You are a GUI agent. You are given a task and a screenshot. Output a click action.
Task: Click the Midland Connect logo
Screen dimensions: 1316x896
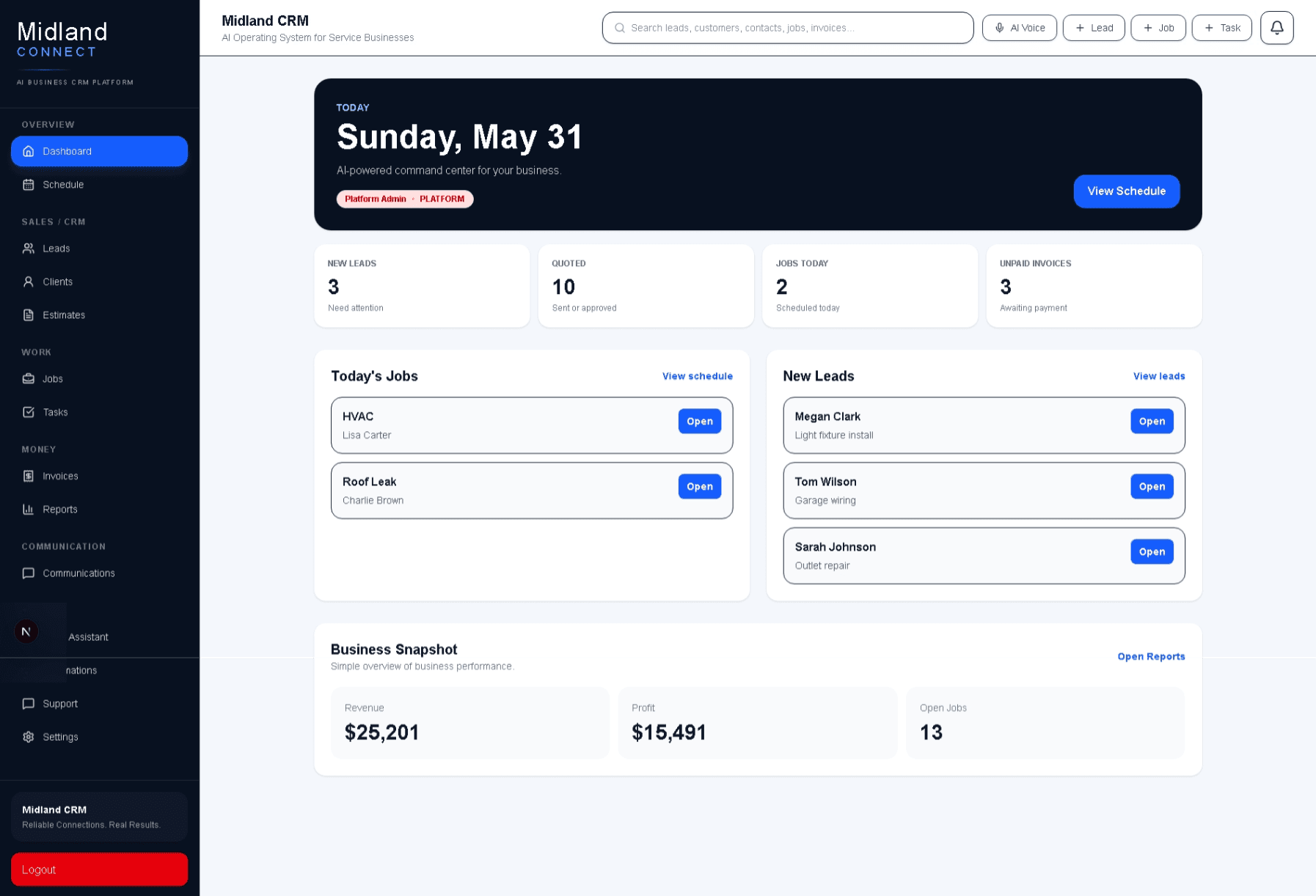click(x=62, y=40)
